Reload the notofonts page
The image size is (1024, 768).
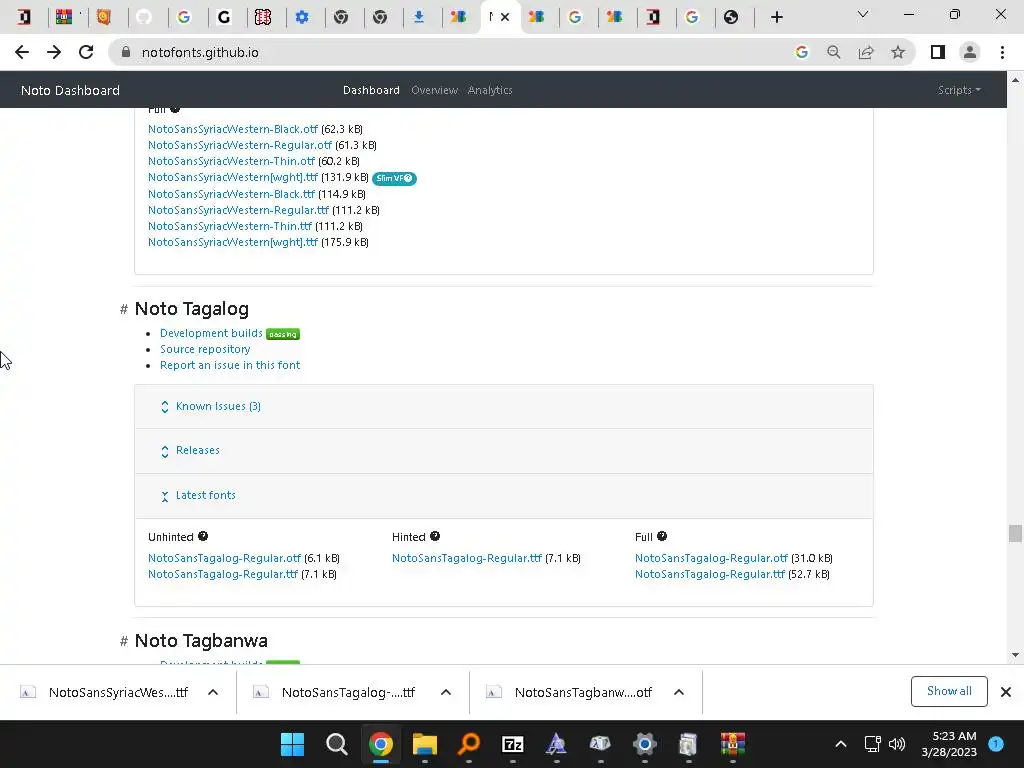(x=86, y=52)
